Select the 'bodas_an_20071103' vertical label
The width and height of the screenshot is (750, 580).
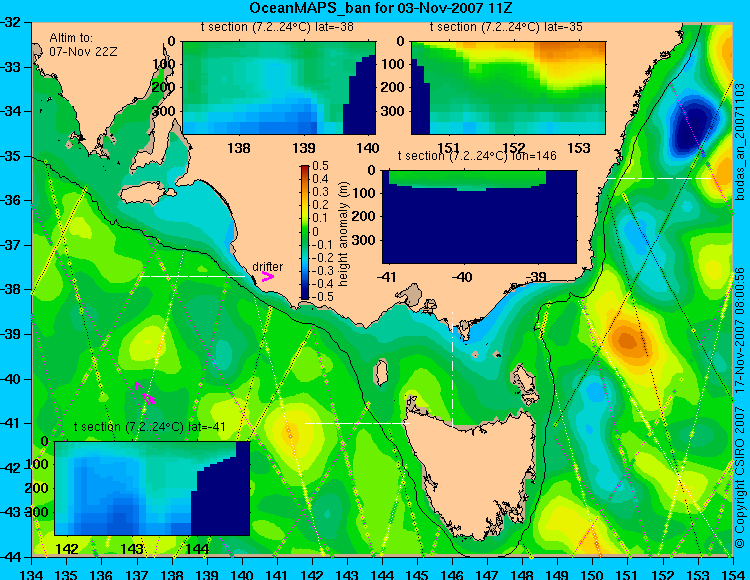(x=741, y=141)
